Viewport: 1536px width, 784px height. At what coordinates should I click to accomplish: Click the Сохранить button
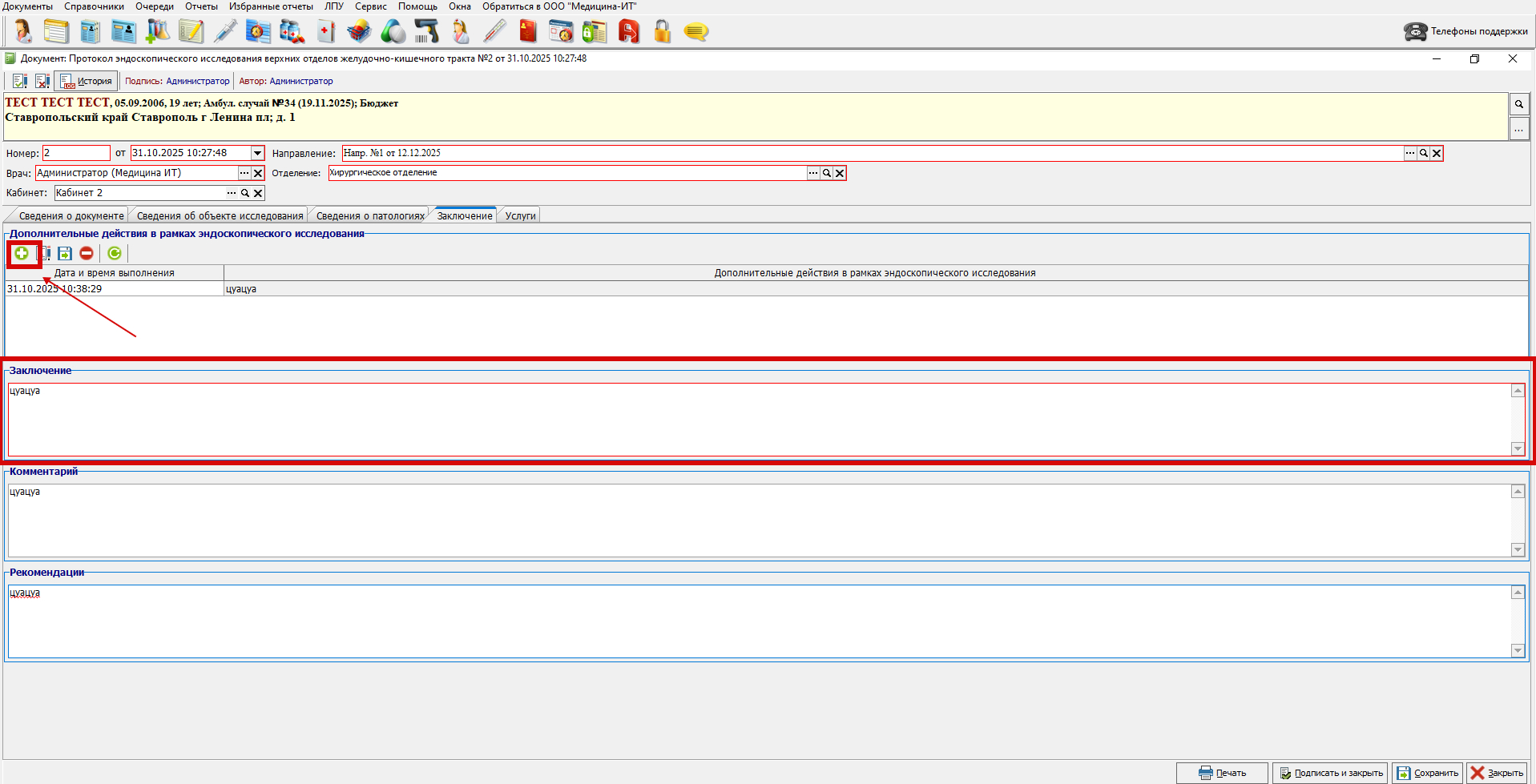1428,773
